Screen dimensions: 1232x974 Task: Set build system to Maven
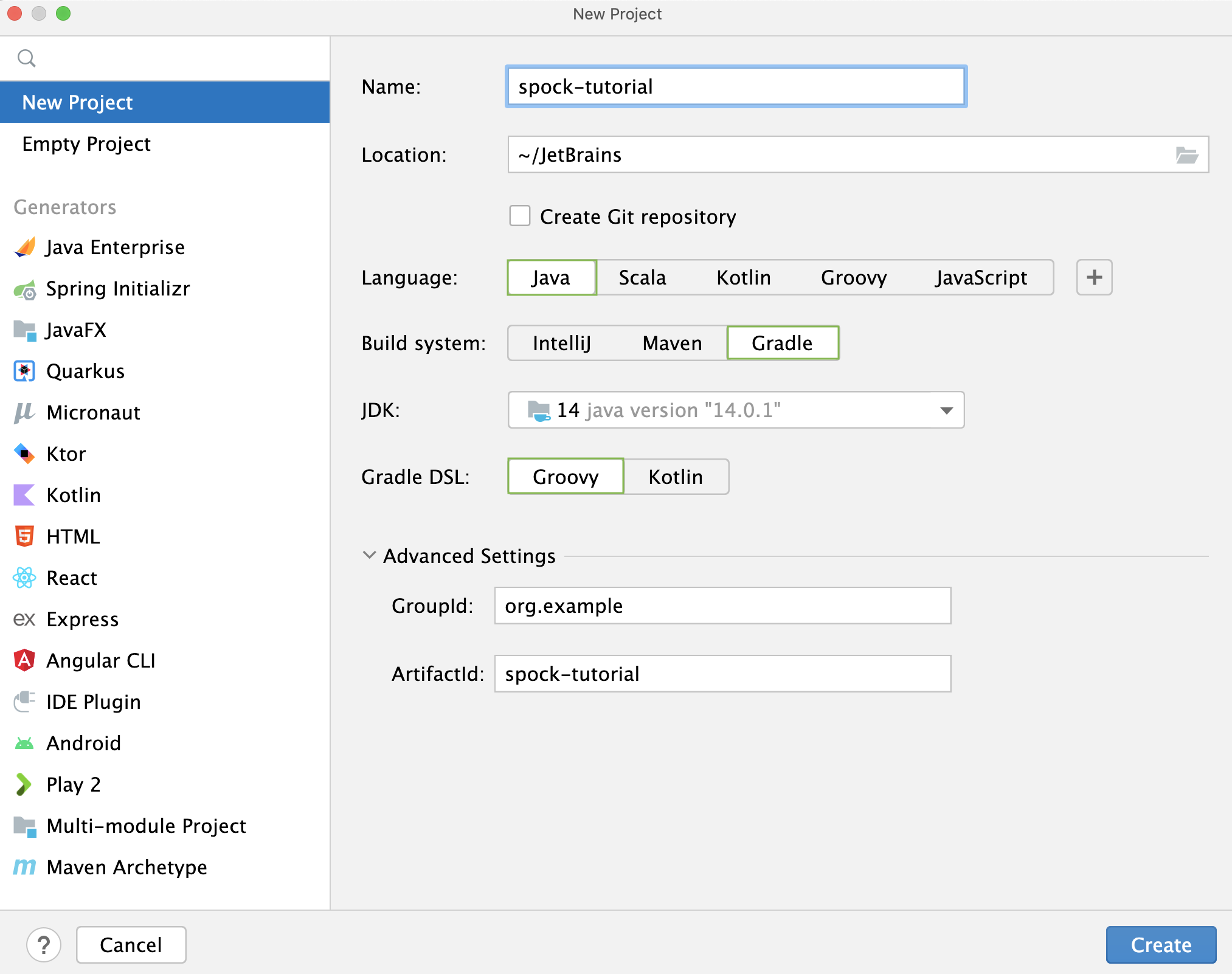(672, 344)
